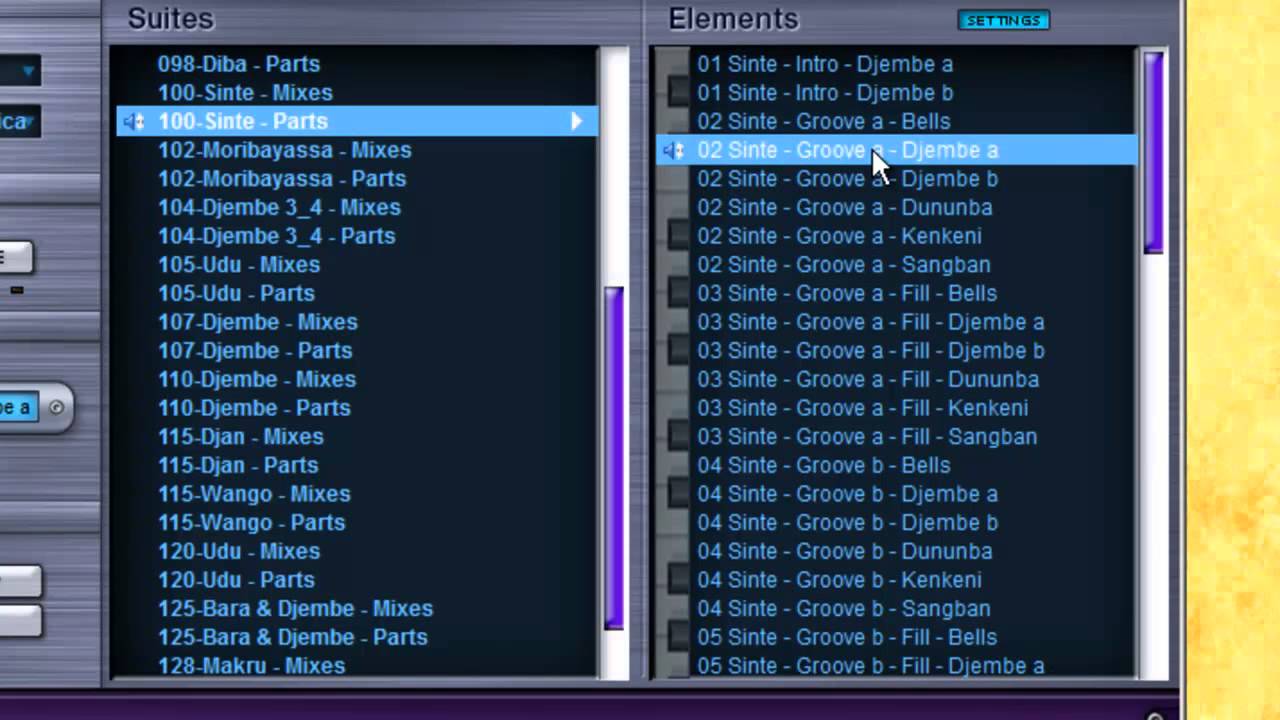Viewport: 1280px width, 720px height.
Task: Select element 04 Sinte - Groove b - Djembe b
Action: 848,523
